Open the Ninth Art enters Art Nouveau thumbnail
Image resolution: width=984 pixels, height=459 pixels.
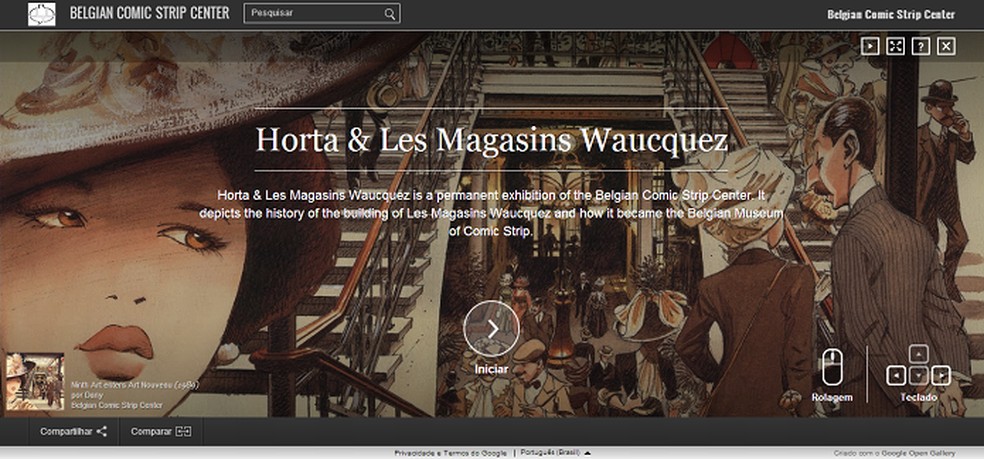[35, 382]
